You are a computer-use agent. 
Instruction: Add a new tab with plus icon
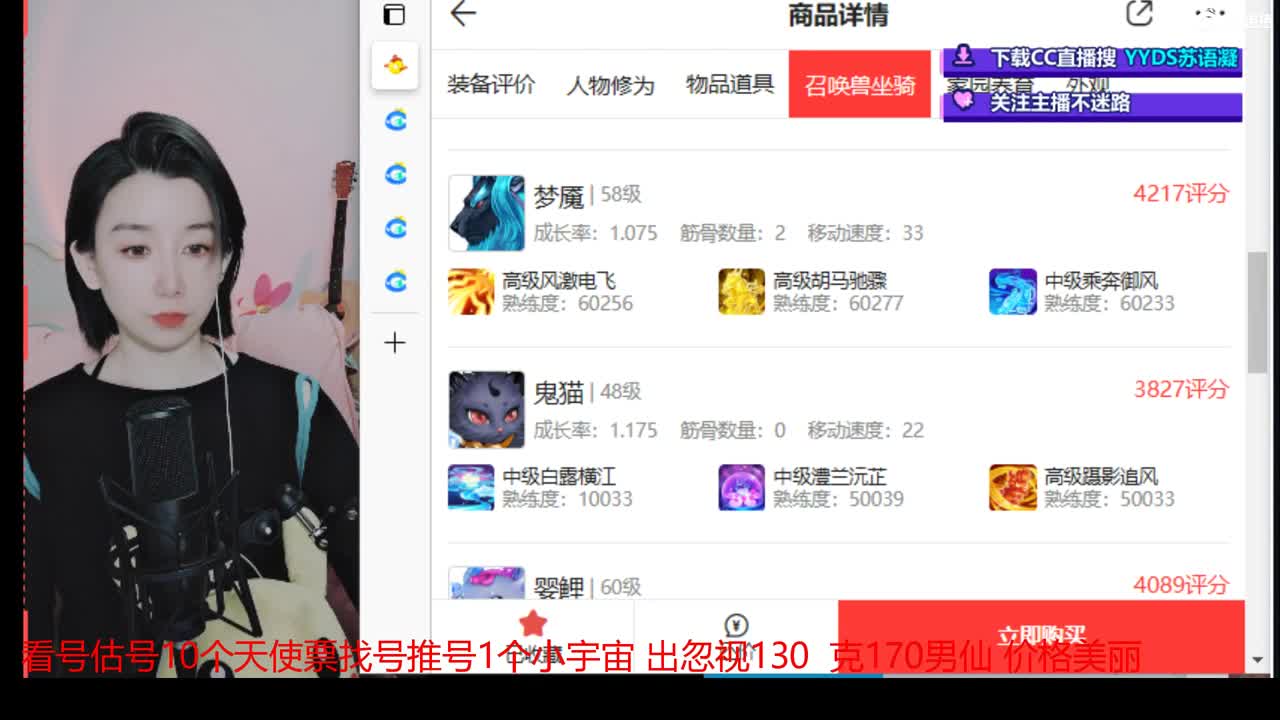click(x=395, y=343)
